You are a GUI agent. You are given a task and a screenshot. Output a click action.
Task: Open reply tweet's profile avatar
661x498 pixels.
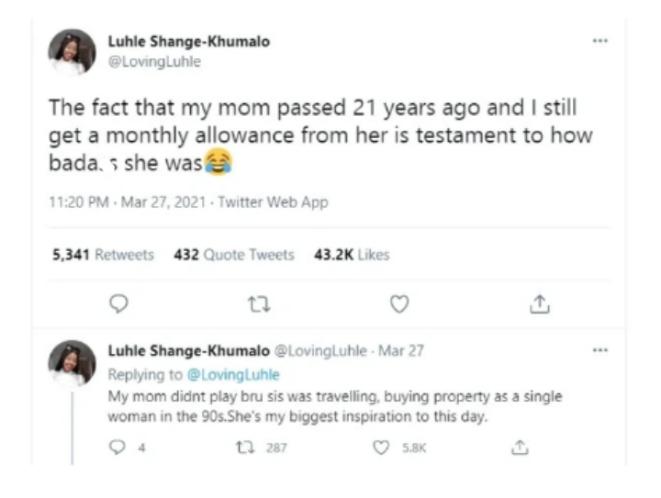71,364
